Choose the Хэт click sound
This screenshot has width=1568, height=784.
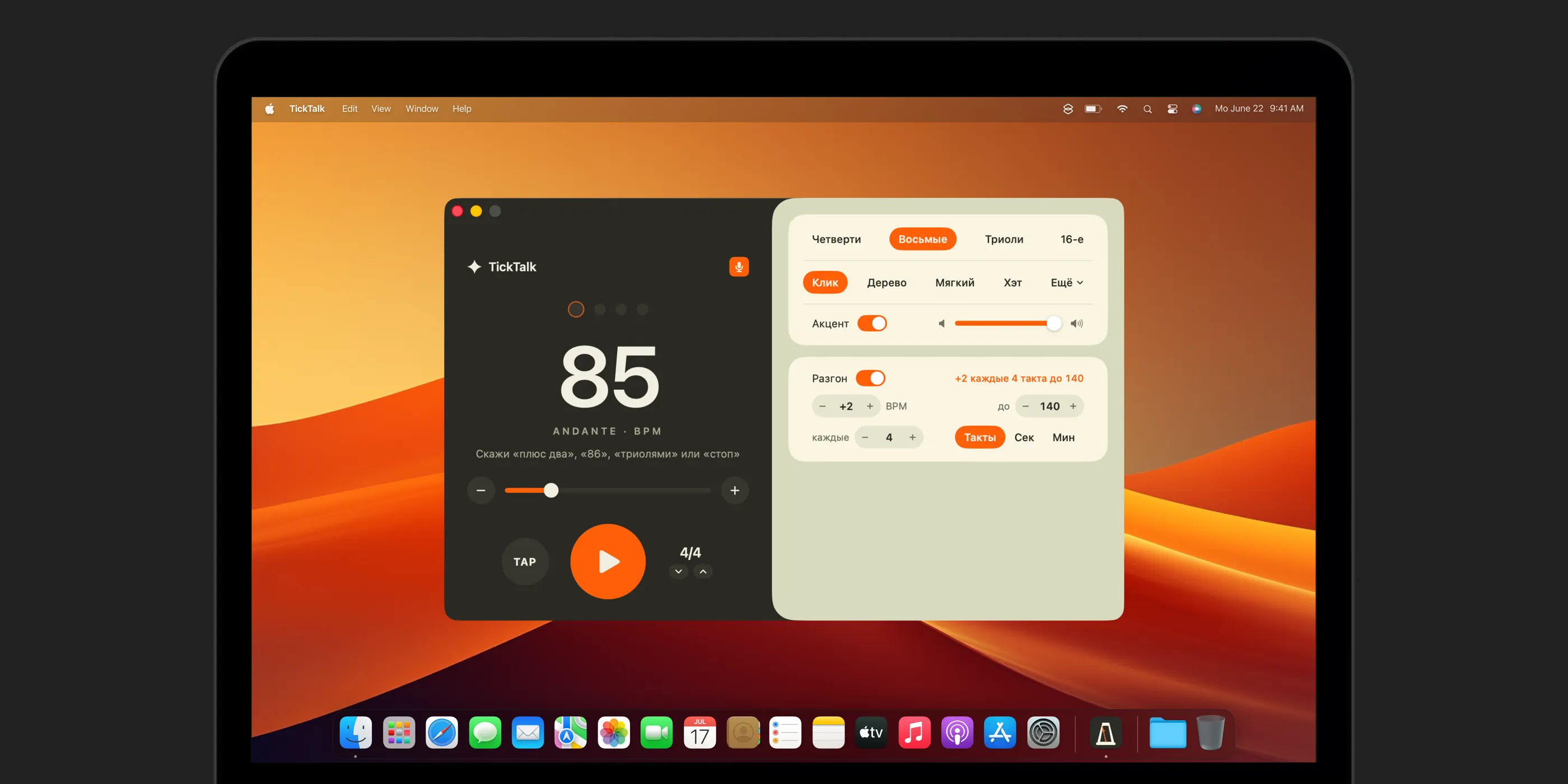pos(1012,282)
